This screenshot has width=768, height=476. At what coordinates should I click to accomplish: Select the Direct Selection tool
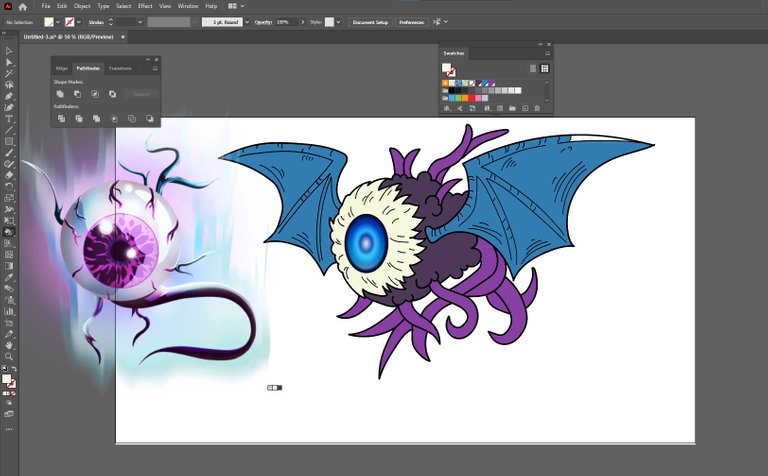pyautogui.click(x=9, y=62)
